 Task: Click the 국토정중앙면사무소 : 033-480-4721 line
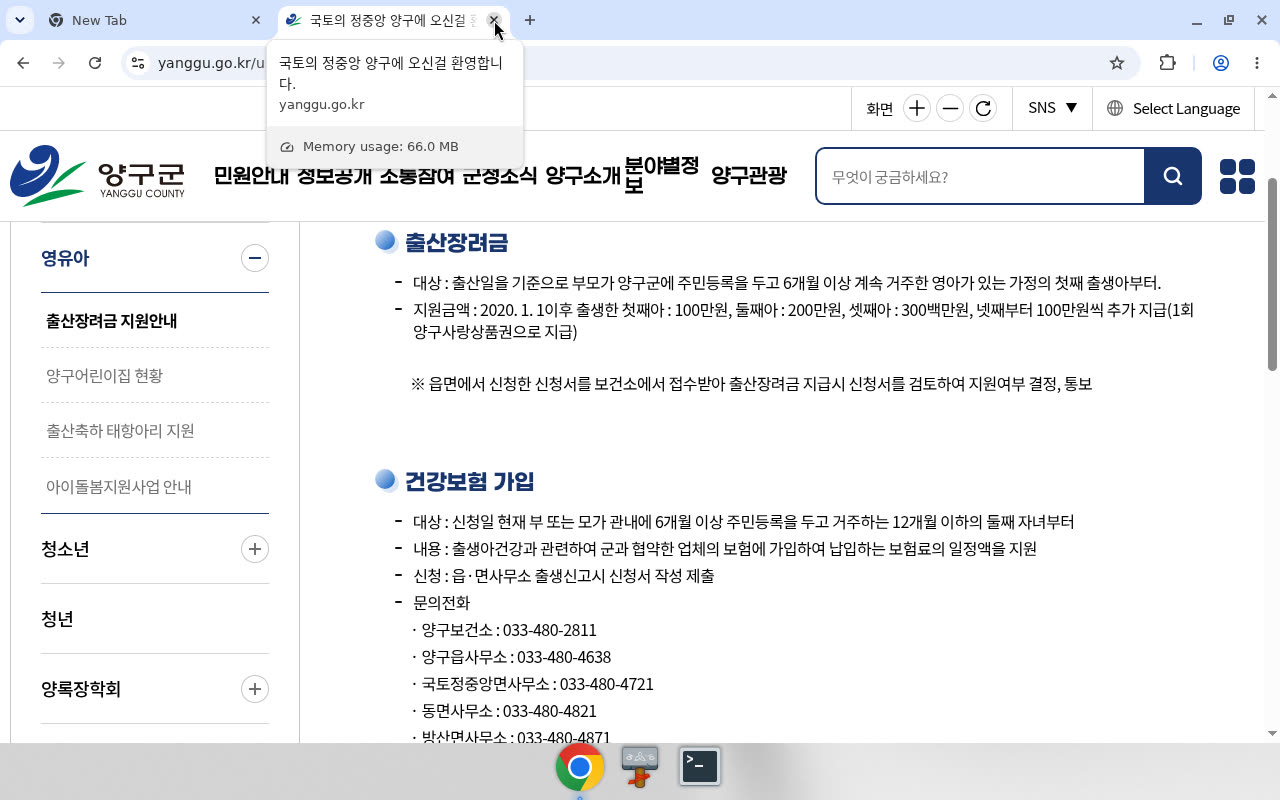pyautogui.click(x=537, y=684)
